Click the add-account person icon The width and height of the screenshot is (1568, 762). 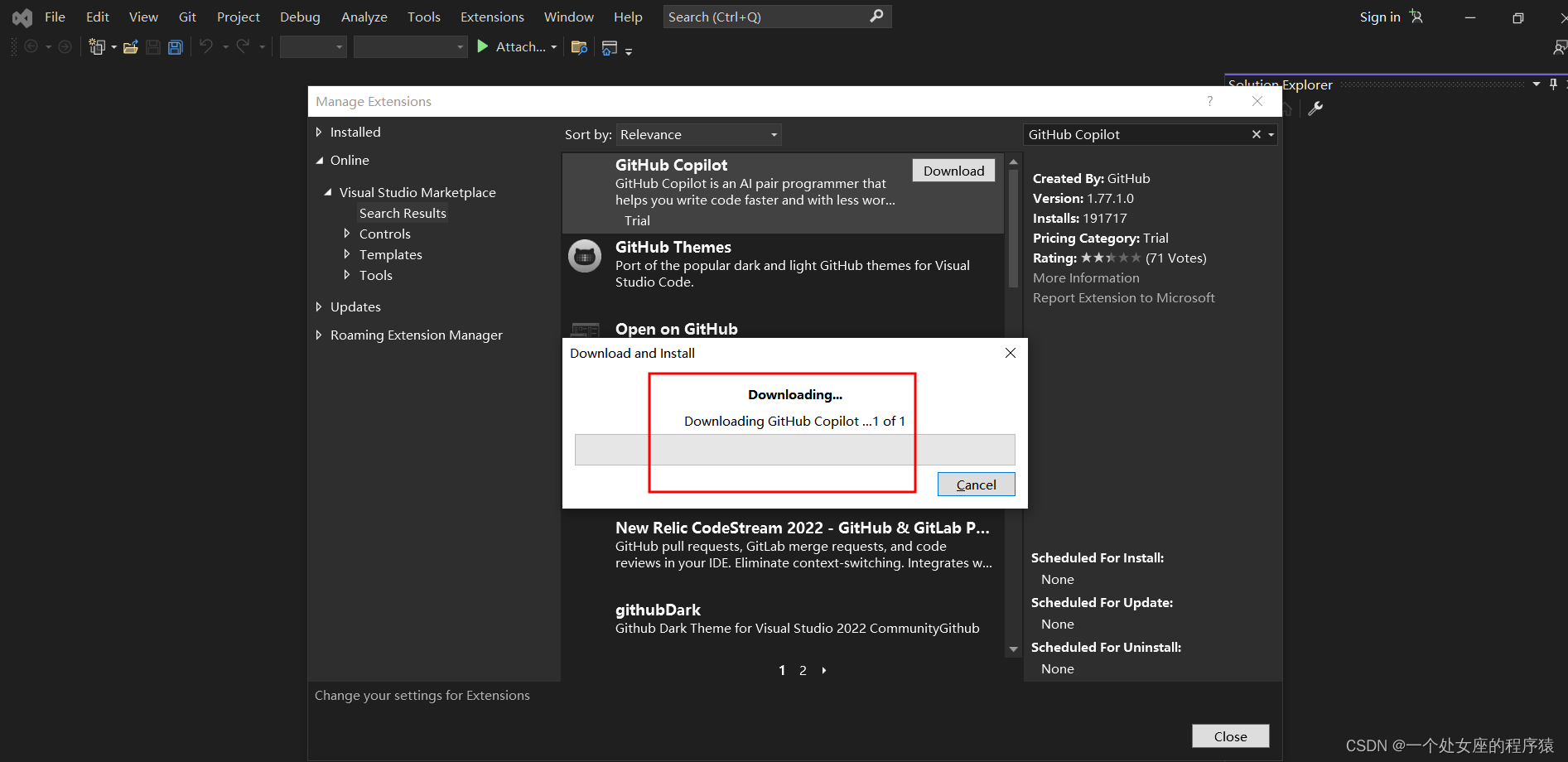click(x=1416, y=17)
